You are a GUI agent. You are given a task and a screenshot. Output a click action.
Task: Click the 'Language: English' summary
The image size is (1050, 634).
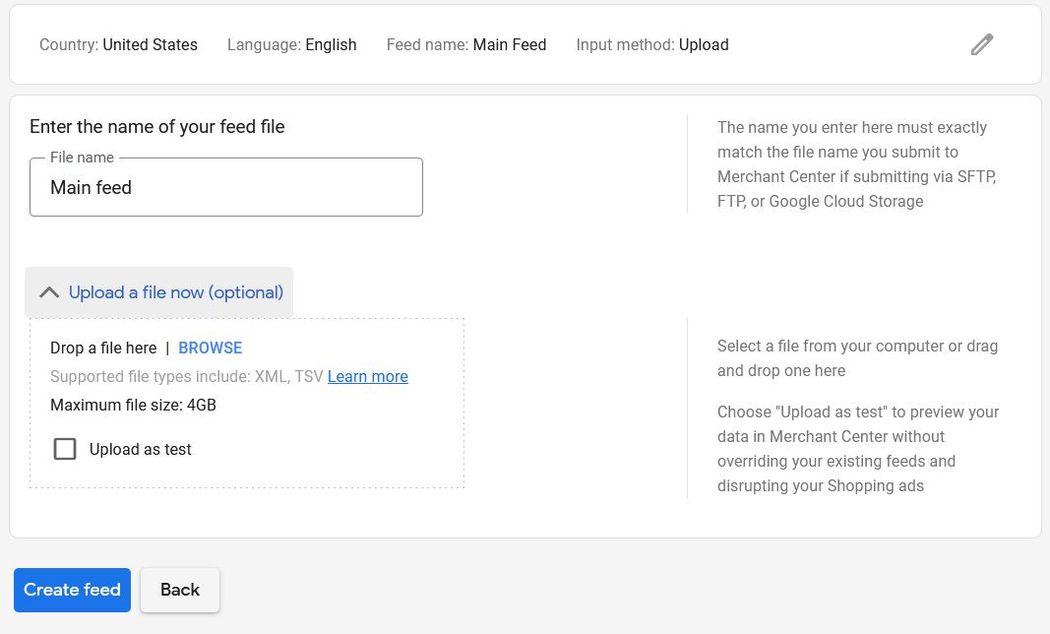(291, 45)
